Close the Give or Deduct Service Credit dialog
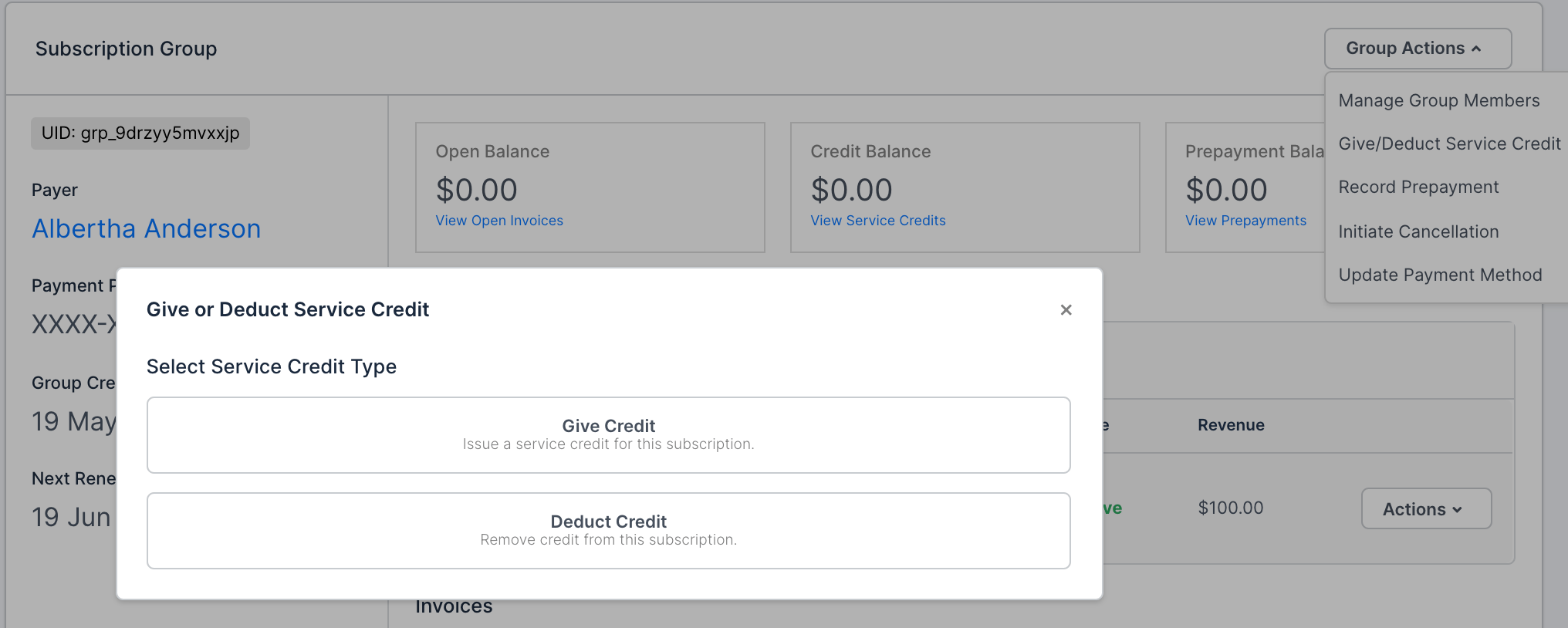1568x628 pixels. 1066,310
